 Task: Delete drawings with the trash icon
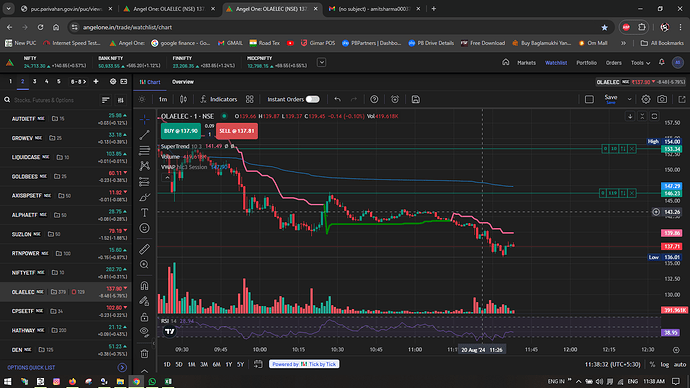(x=144, y=354)
